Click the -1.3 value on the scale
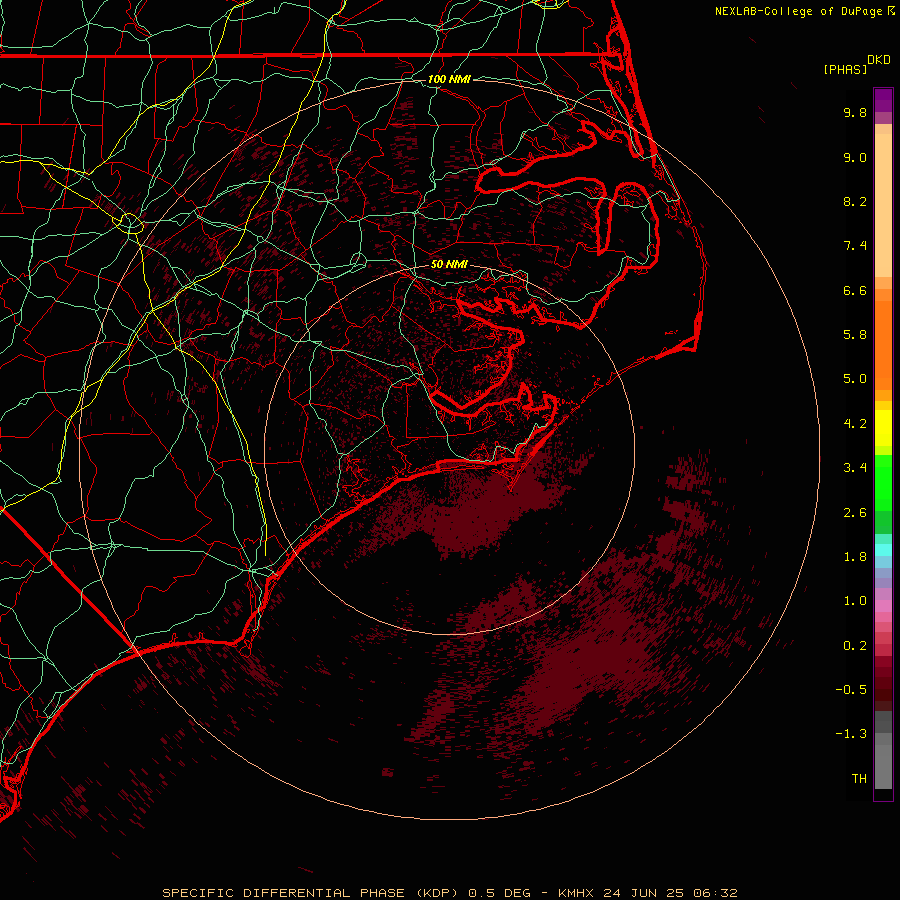The image size is (900, 900). [x=851, y=734]
